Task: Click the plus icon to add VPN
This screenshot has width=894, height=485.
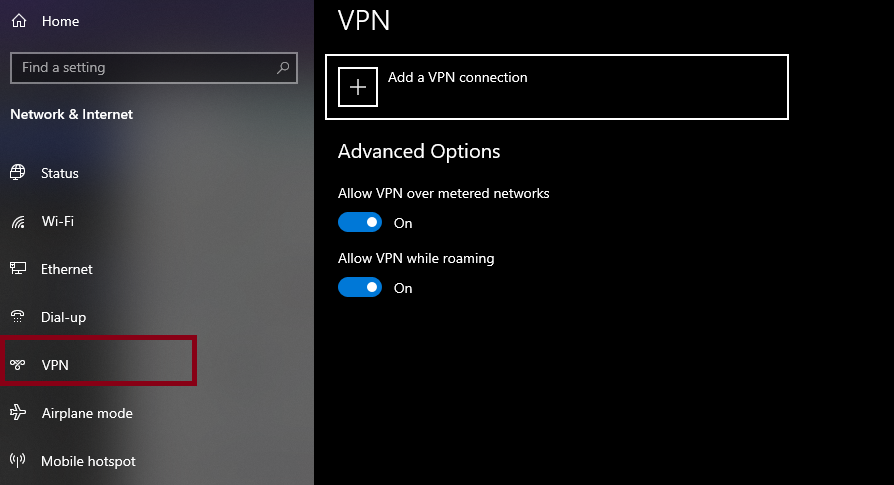Action: 358,87
